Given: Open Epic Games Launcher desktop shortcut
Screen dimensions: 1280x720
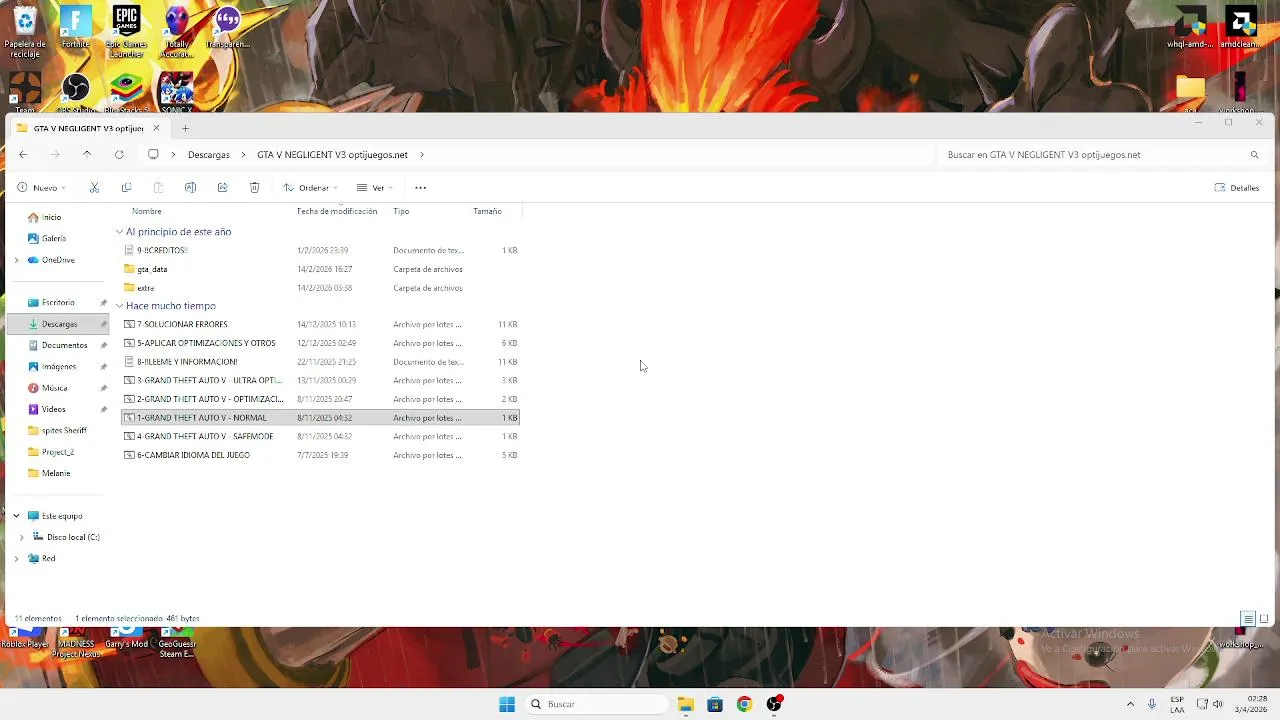Looking at the screenshot, I should (126, 31).
